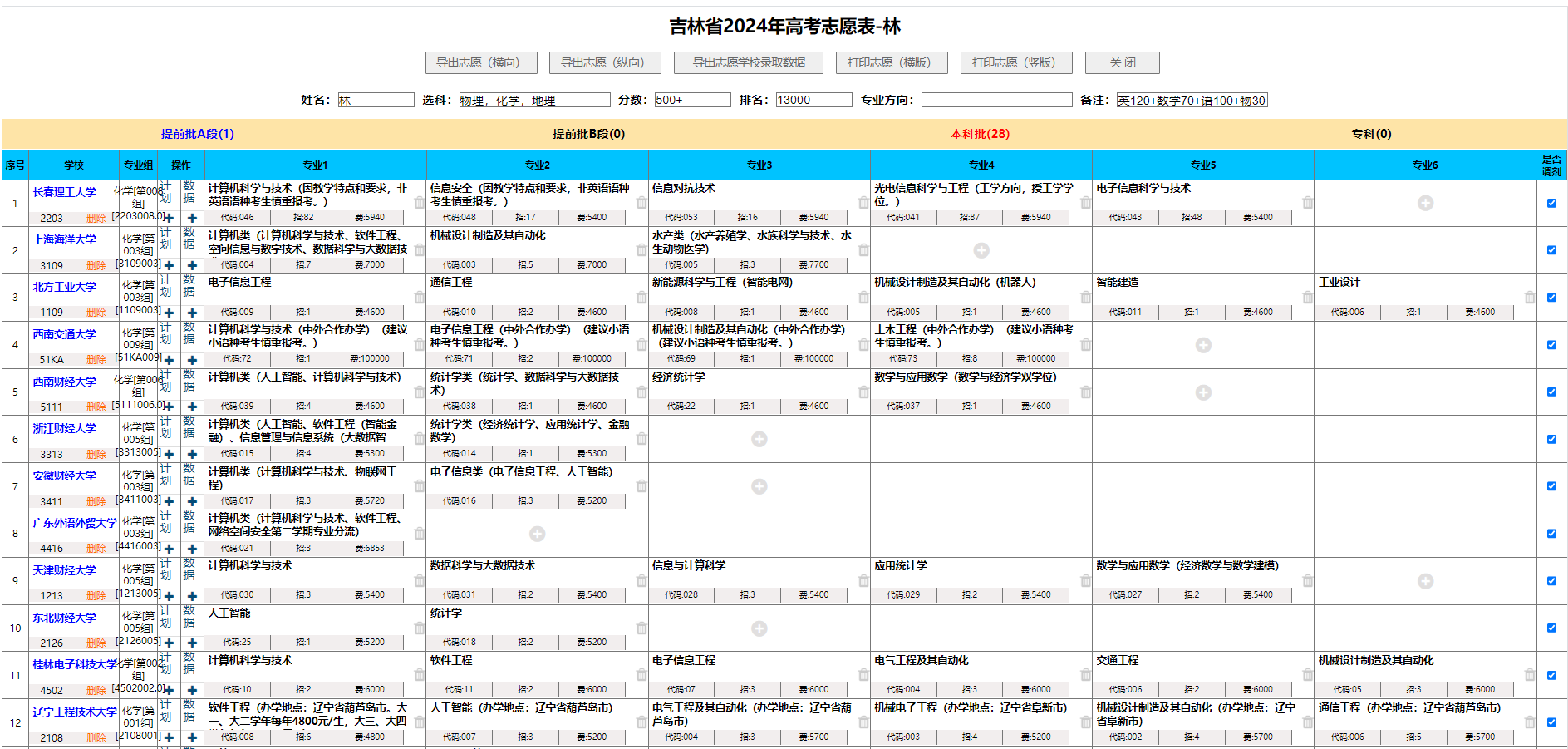Remove 计算机科学与技术 major from 长春理工大学 row

pos(420,203)
